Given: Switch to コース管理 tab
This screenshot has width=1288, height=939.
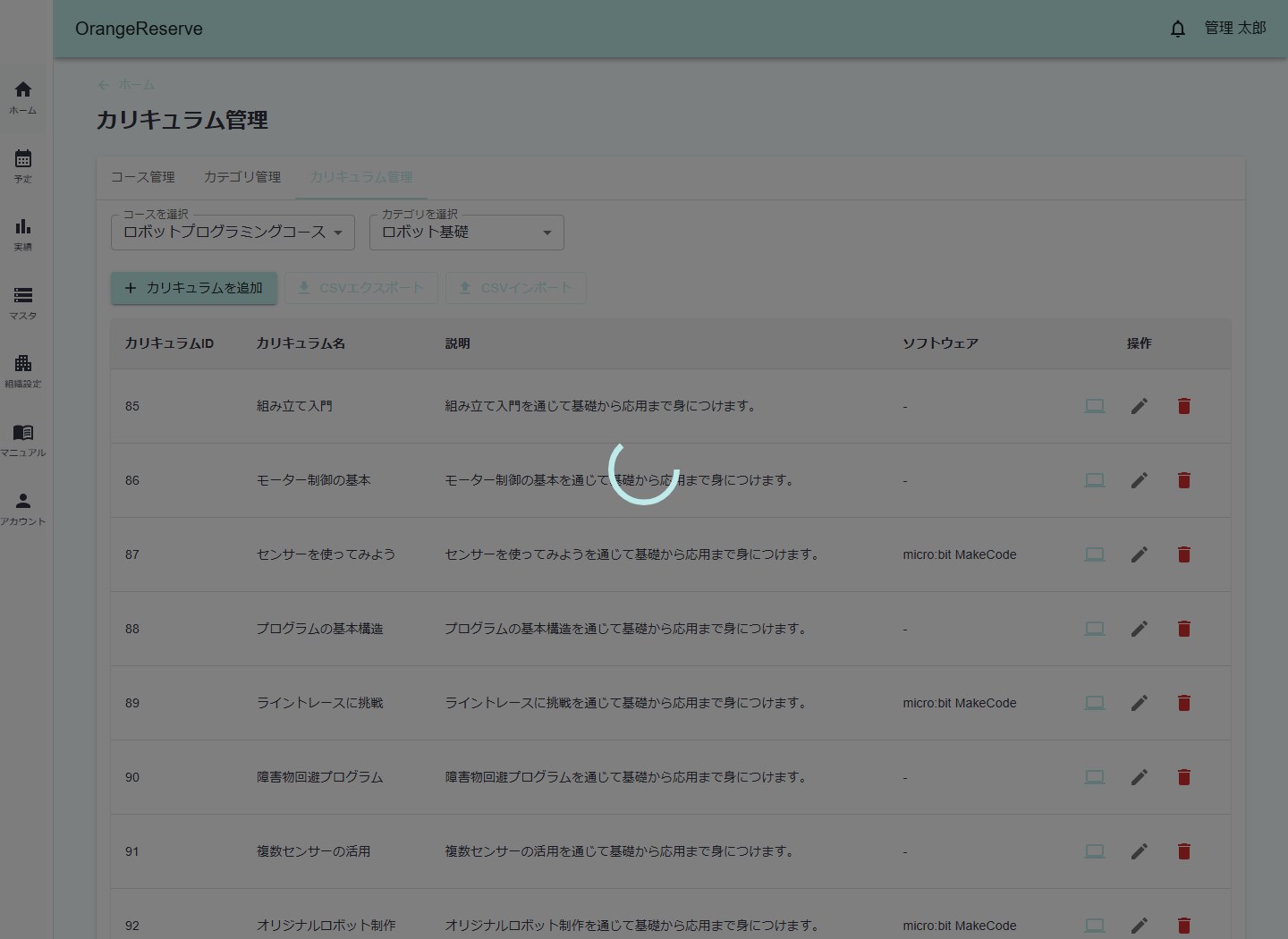Looking at the screenshot, I should [143, 177].
